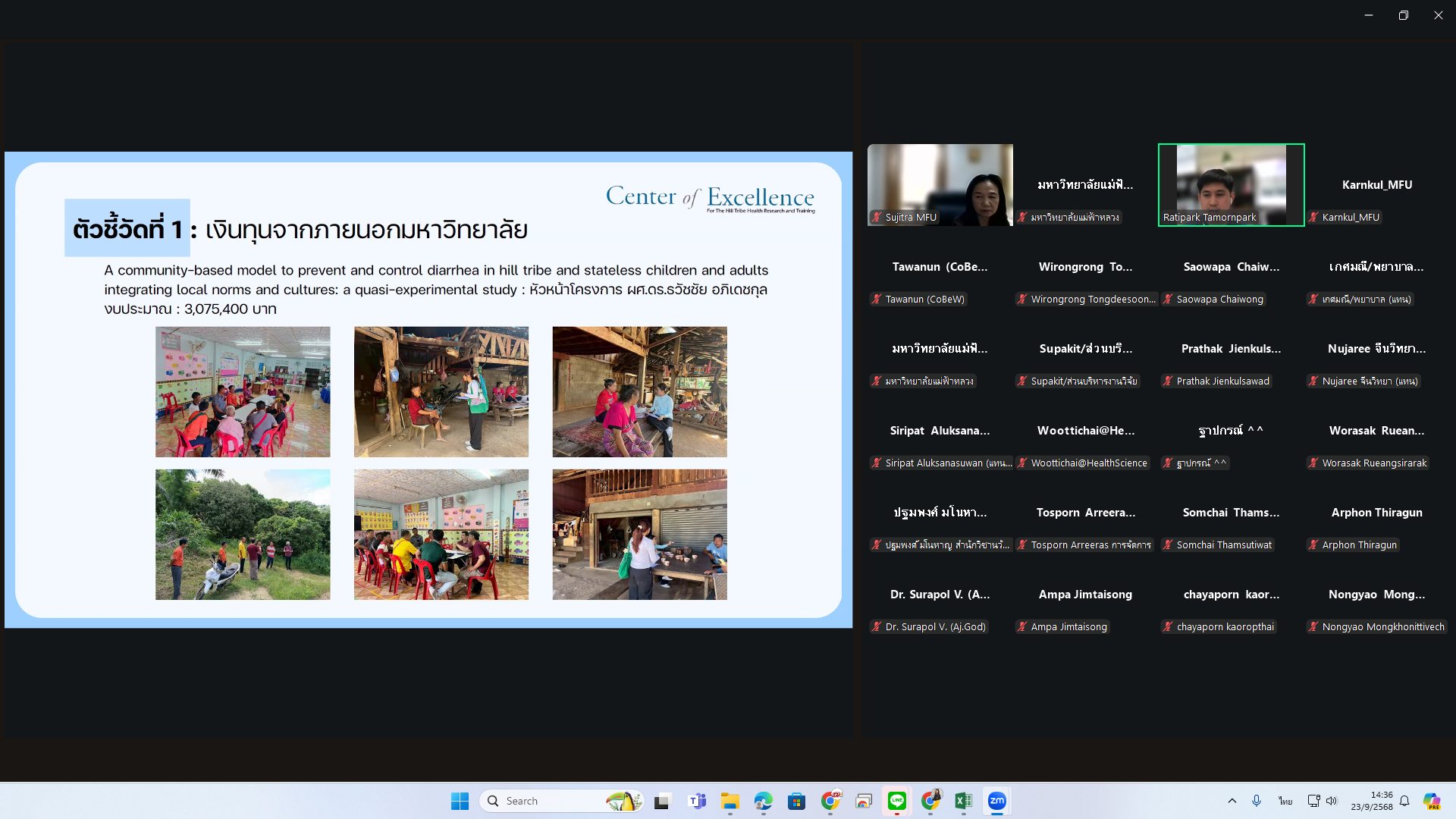The image size is (1456, 819).
Task: Click the volume speaker icon
Action: 1332,801
